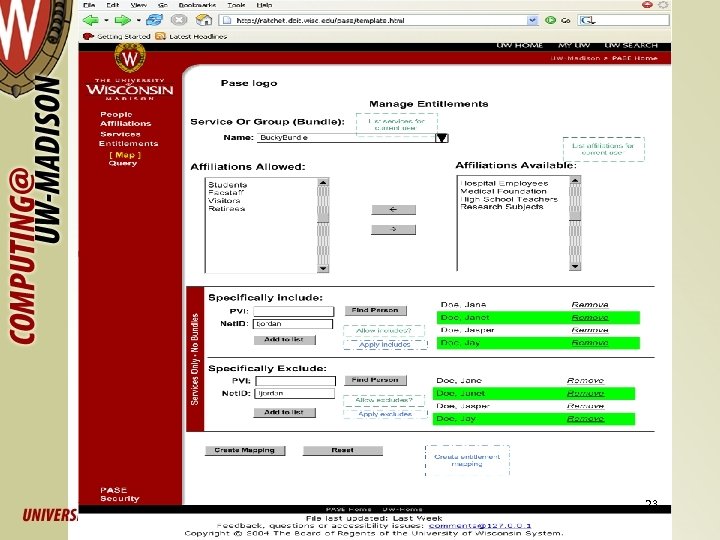
Task: Click the green Go button icon
Action: coord(550,20)
